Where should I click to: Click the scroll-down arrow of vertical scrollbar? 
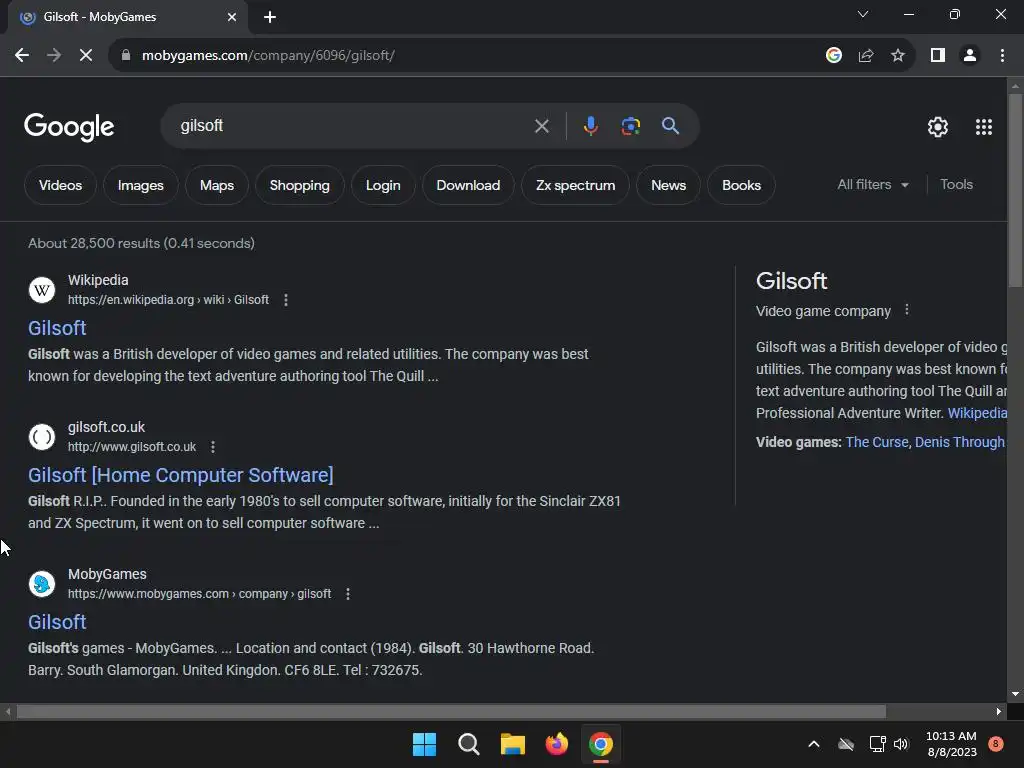point(1015,694)
